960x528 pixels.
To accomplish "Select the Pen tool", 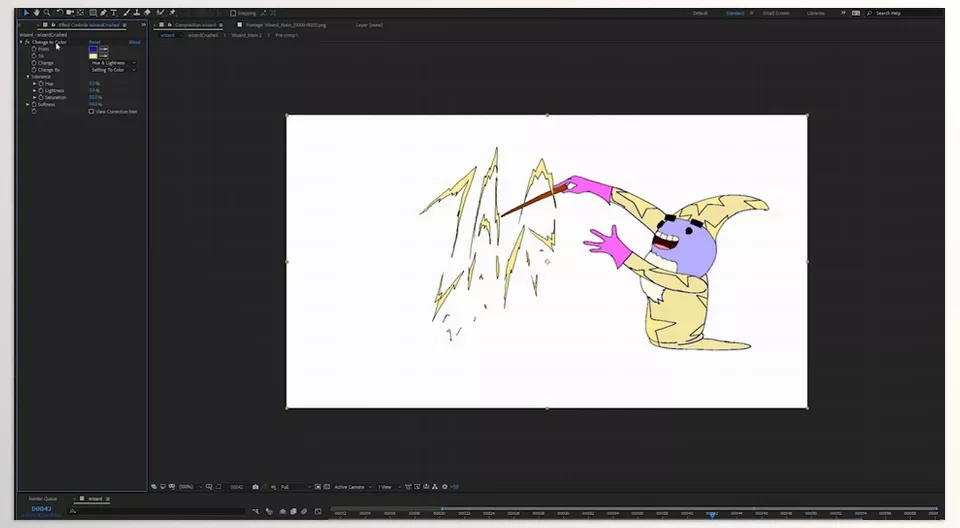I will click(x=103, y=13).
